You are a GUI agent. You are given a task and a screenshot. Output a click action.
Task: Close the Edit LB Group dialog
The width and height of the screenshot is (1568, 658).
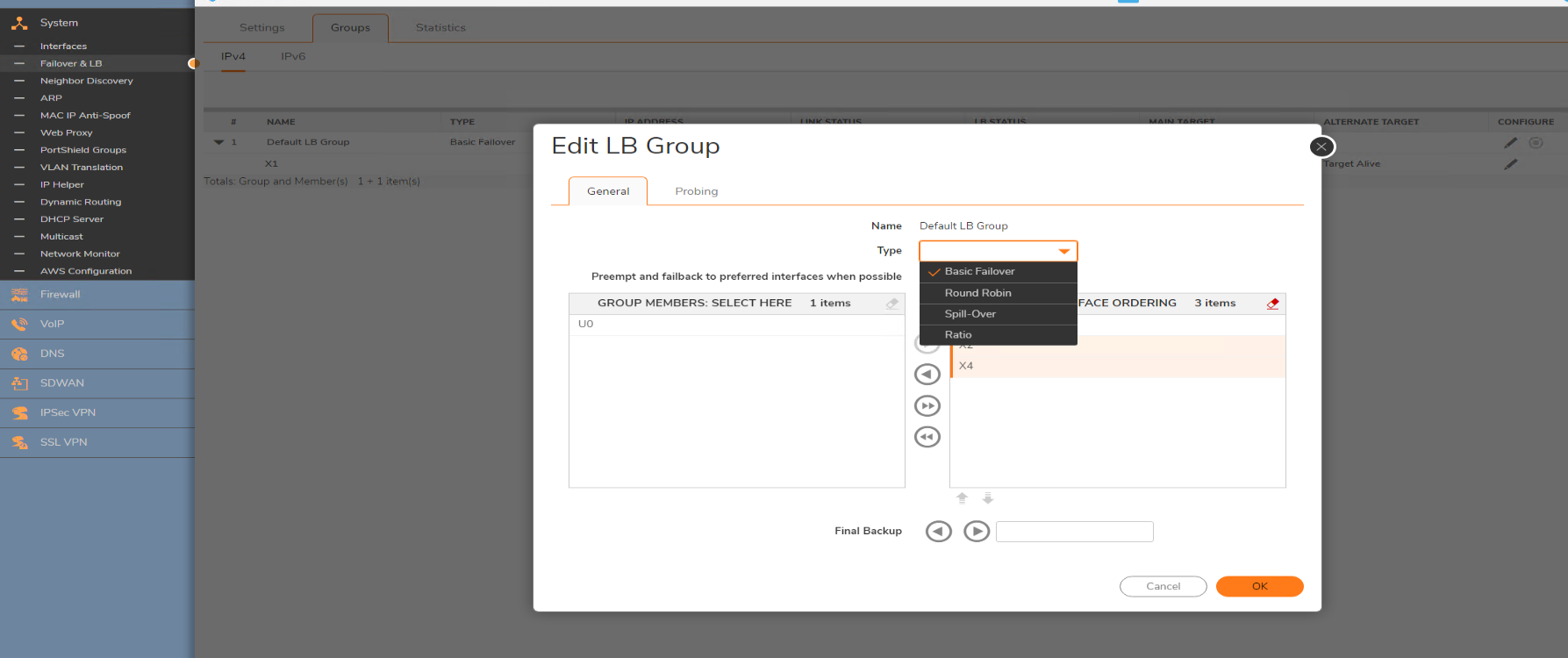[x=1321, y=147]
